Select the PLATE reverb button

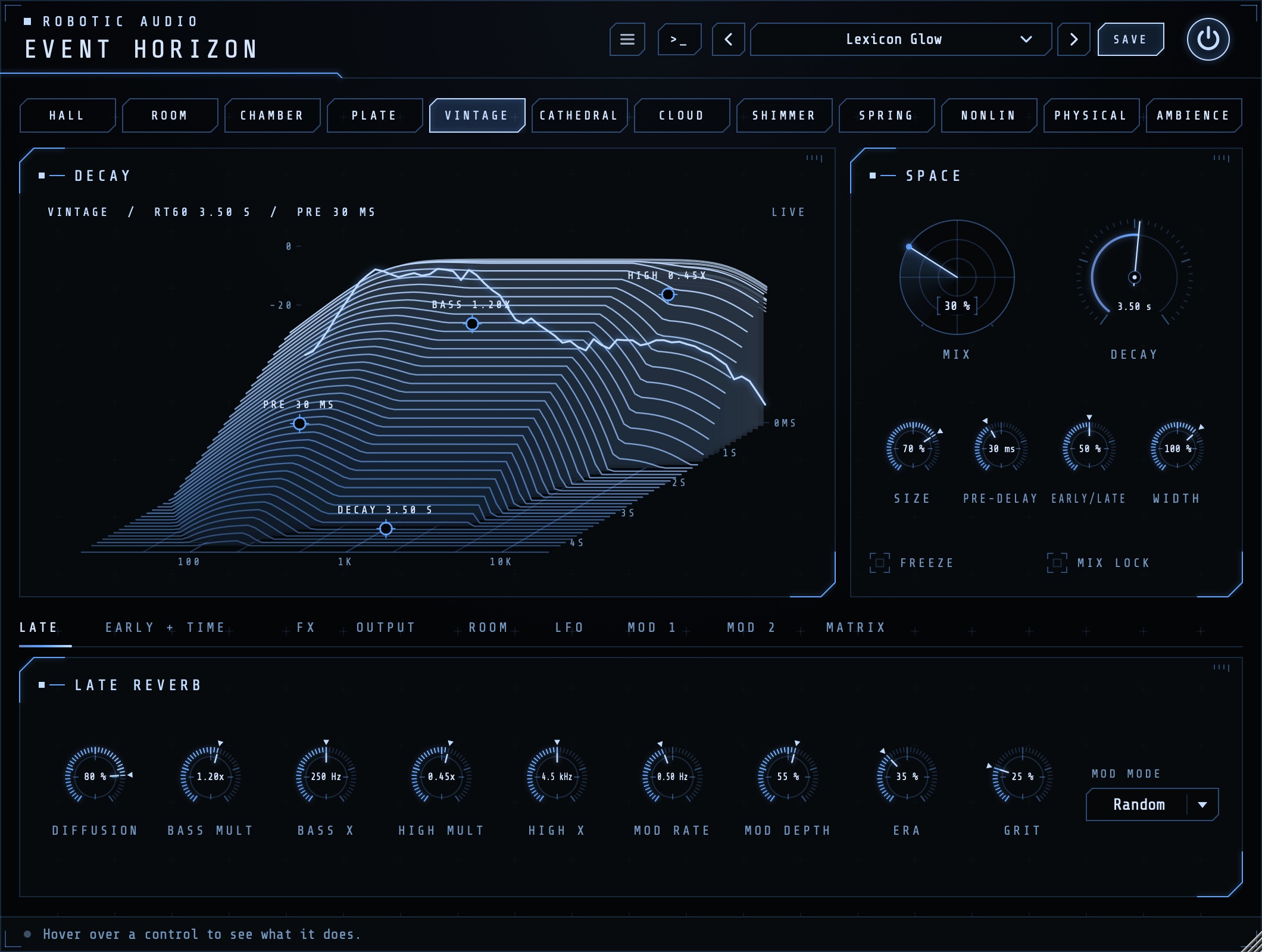click(374, 115)
